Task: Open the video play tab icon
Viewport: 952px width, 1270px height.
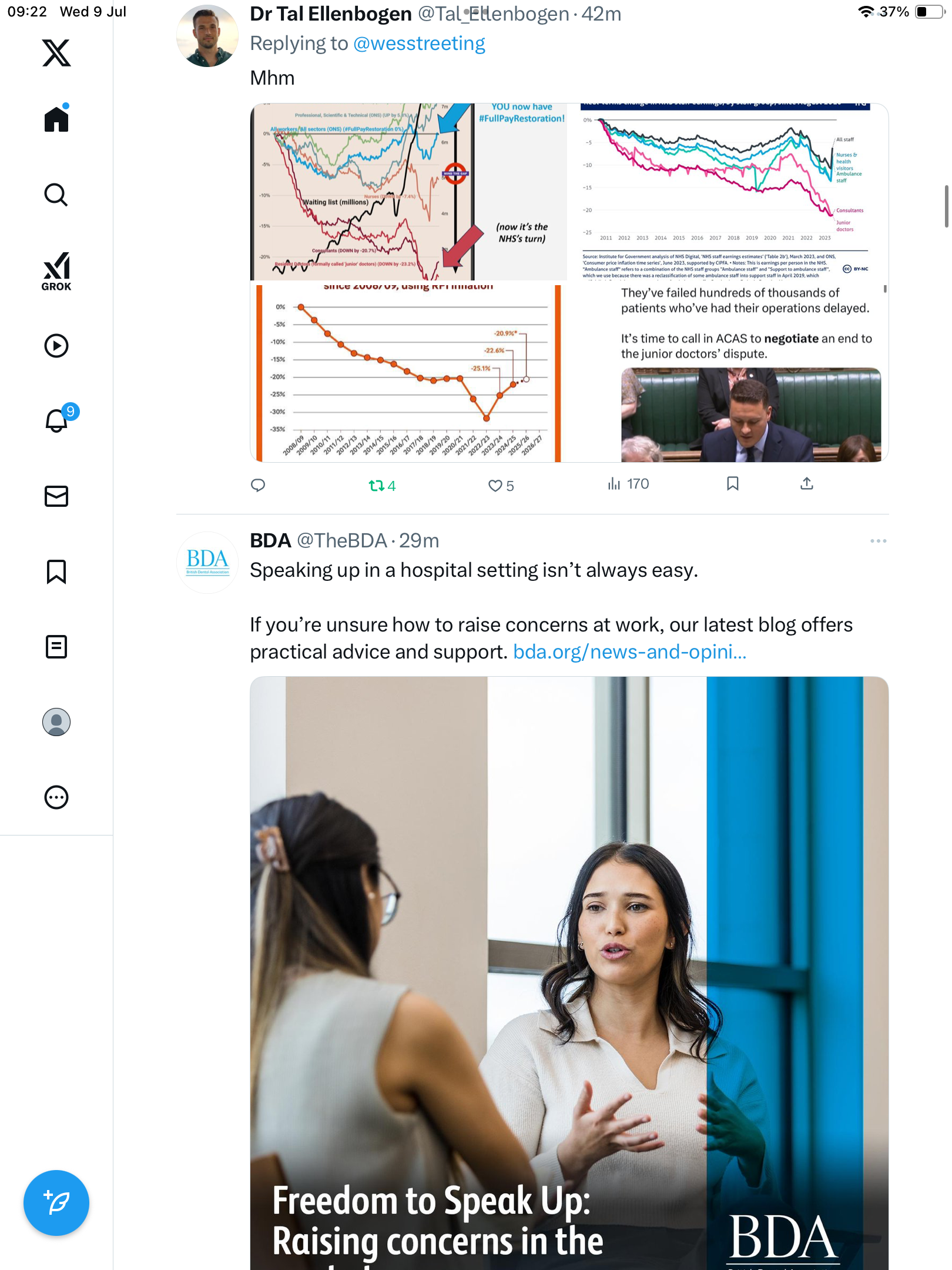Action: (x=56, y=346)
